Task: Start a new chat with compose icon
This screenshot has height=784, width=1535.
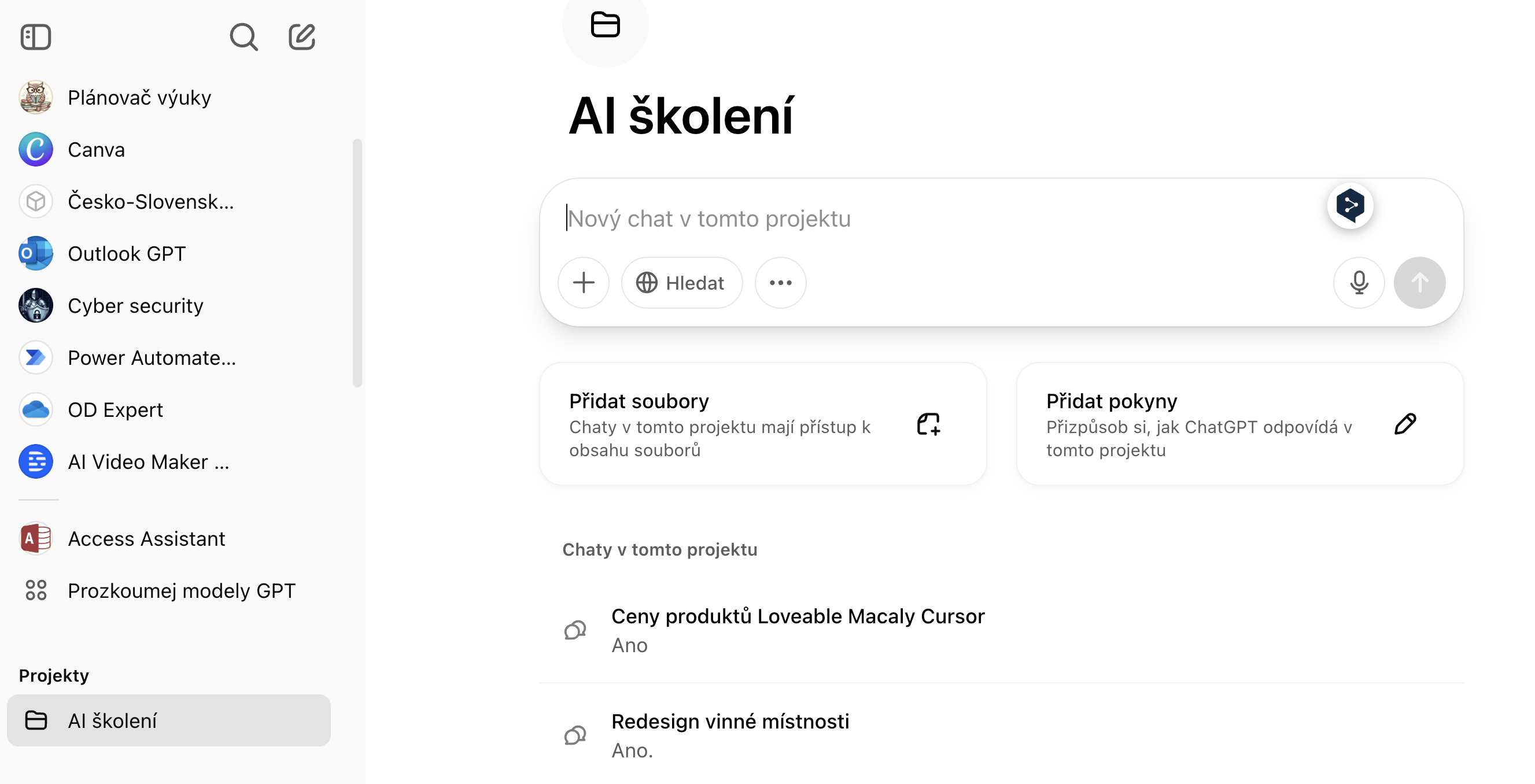Action: (301, 37)
